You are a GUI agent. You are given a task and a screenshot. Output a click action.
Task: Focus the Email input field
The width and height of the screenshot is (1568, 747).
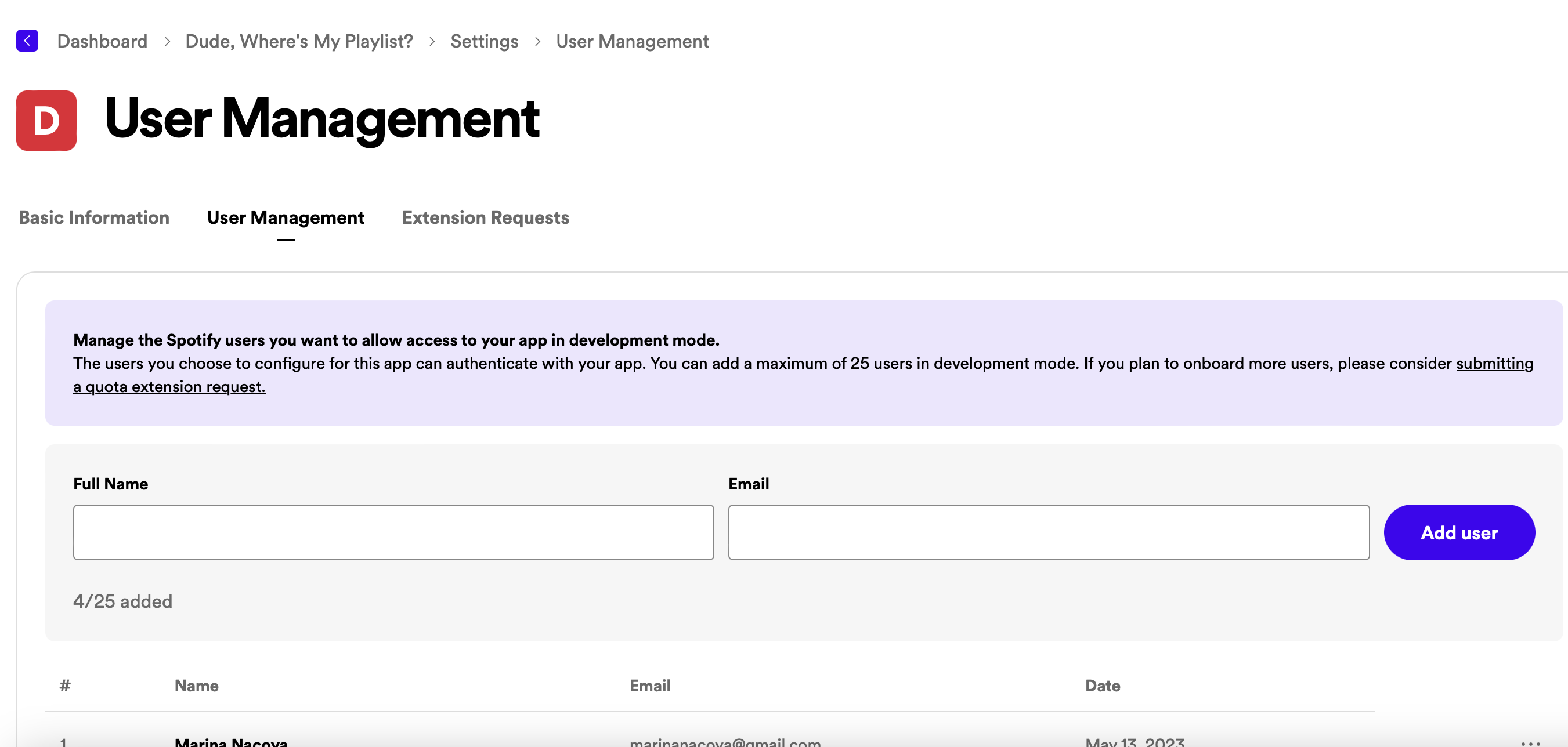click(x=1048, y=532)
